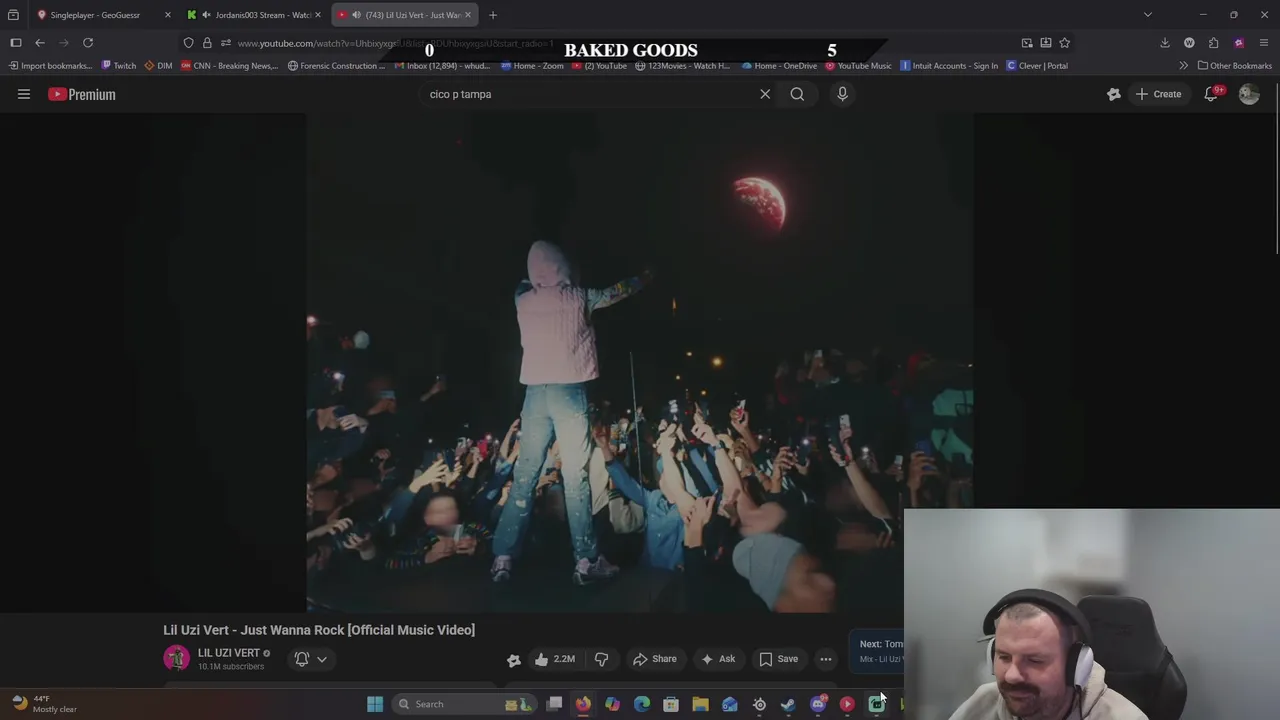Reload the current page
The height and width of the screenshot is (720, 1280).
pyautogui.click(x=88, y=43)
